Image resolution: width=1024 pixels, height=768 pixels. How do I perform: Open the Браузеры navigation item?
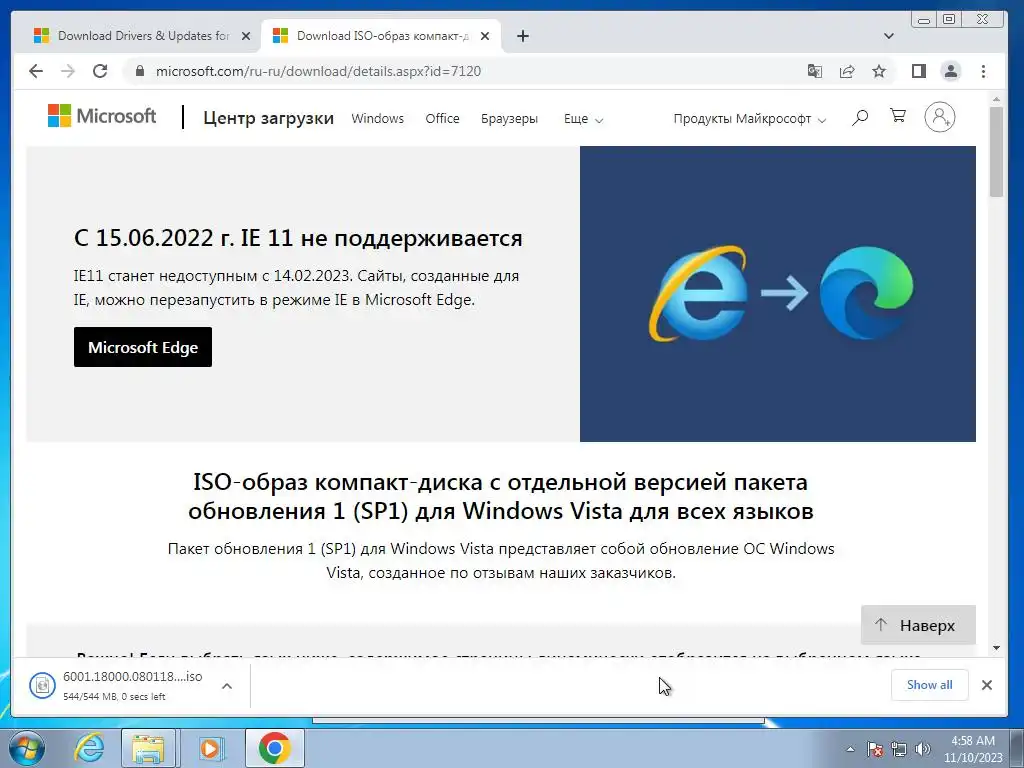tap(509, 118)
